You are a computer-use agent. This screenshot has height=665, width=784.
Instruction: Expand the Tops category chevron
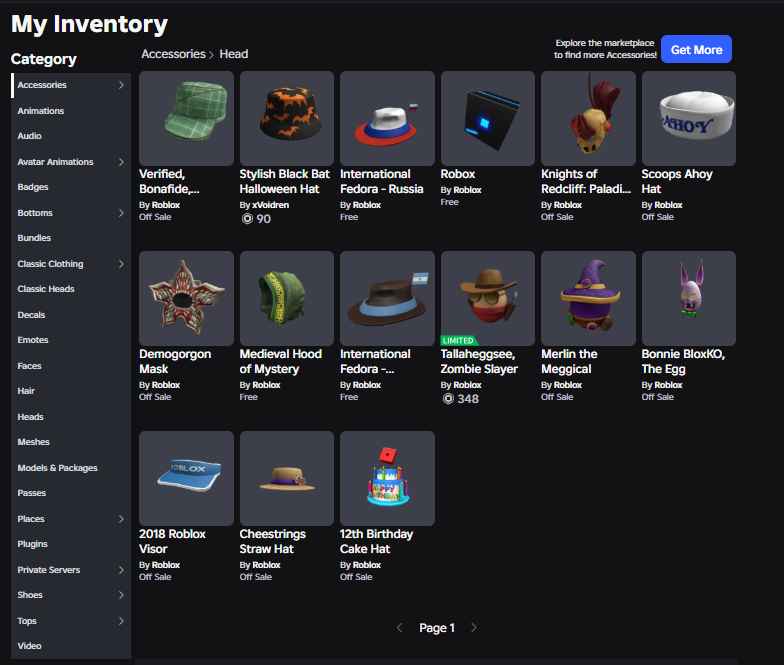121,621
